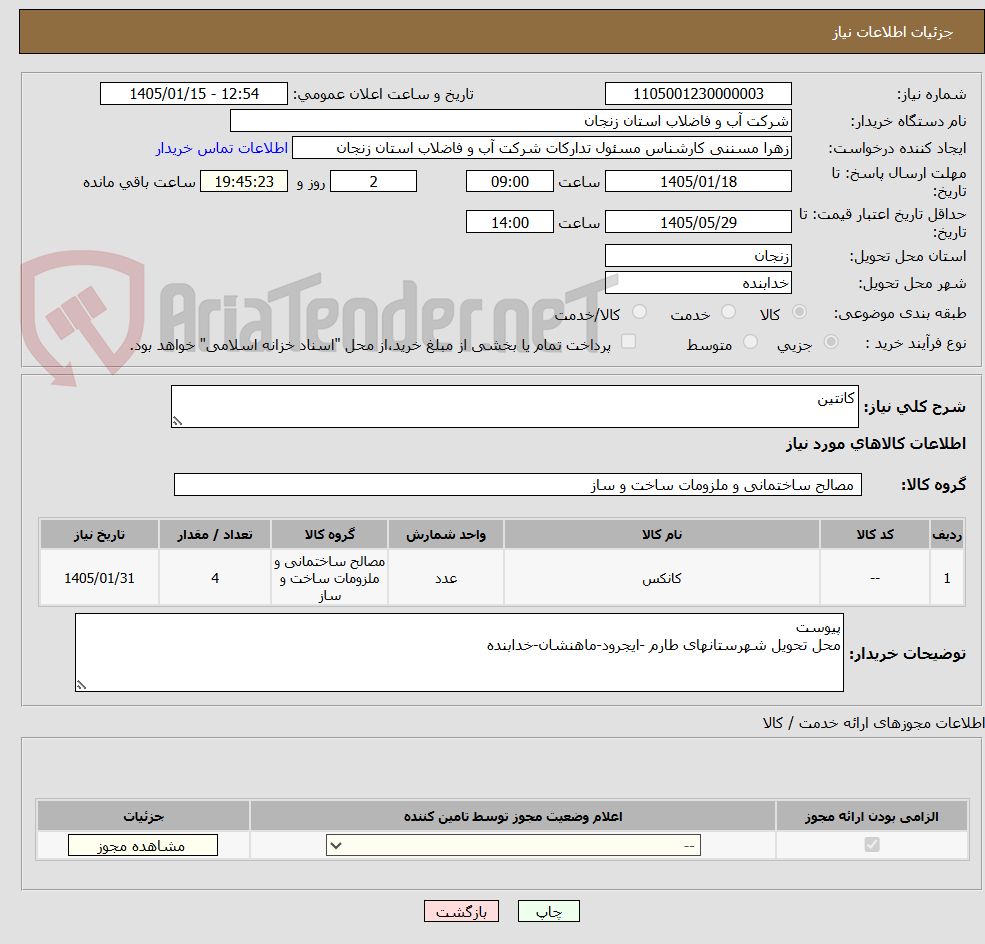Click the need number field 1105001230000003
Viewport: 985px width, 944px height.
point(698,94)
